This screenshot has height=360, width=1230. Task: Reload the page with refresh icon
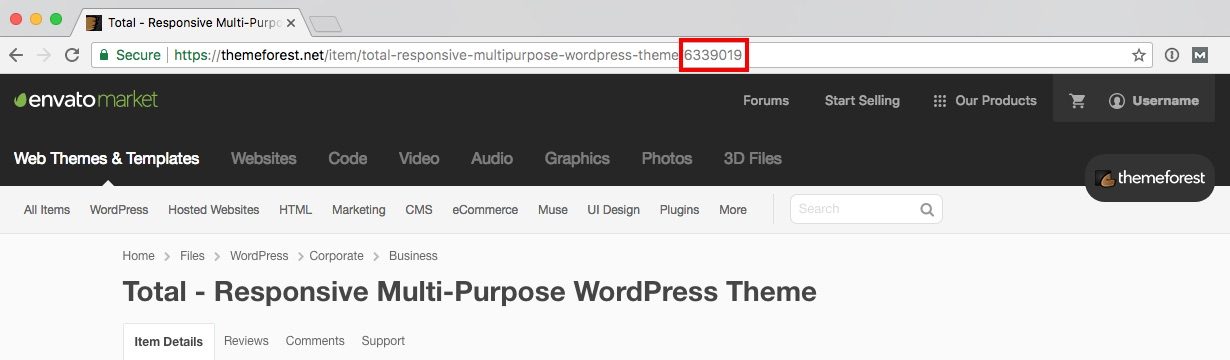(71, 56)
